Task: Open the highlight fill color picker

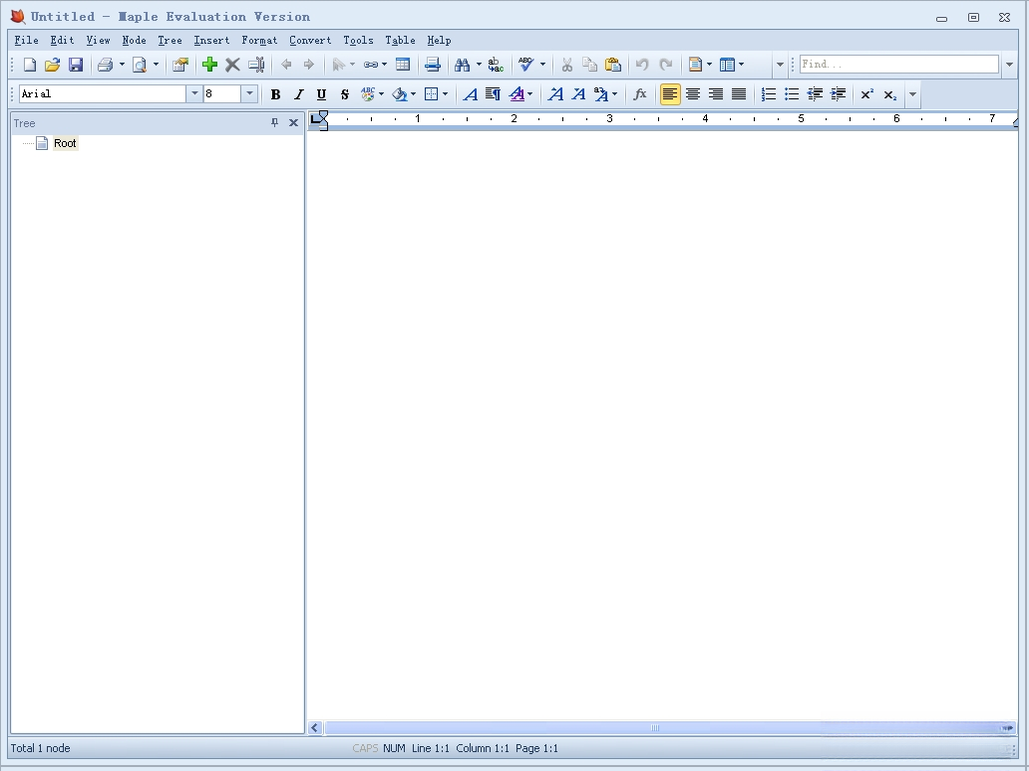Action: coord(400,94)
